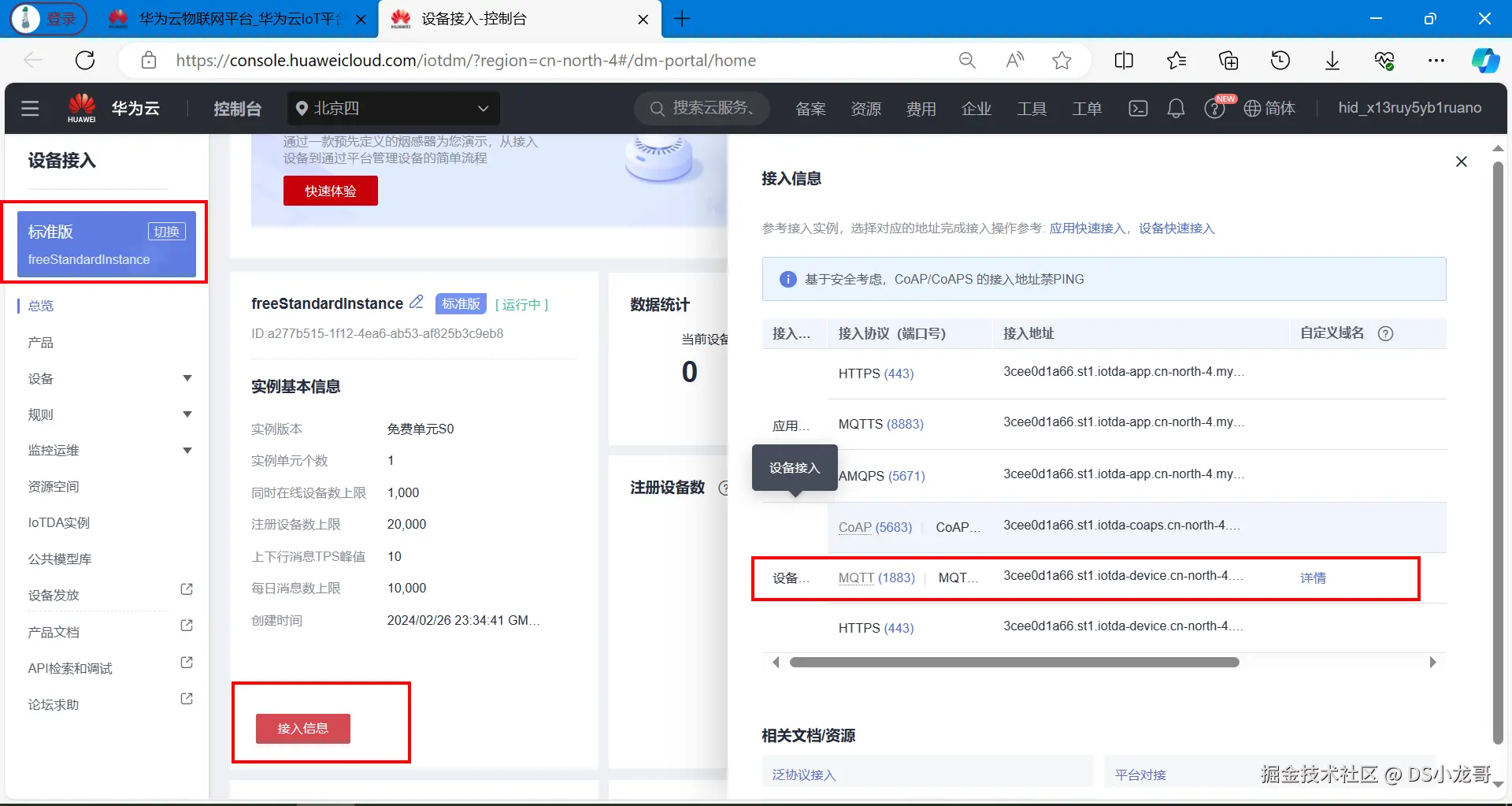
Task: Open the hamburger navigation menu
Action: [x=30, y=108]
